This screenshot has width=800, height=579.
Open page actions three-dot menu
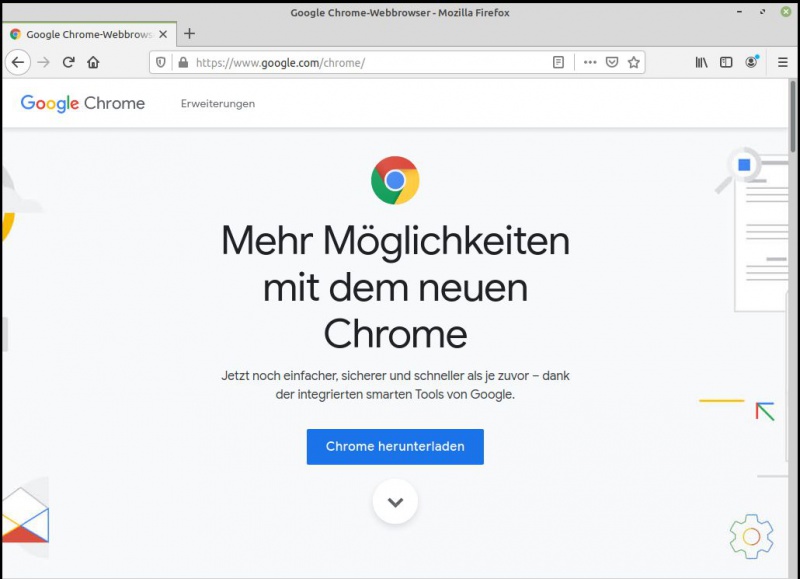590,62
